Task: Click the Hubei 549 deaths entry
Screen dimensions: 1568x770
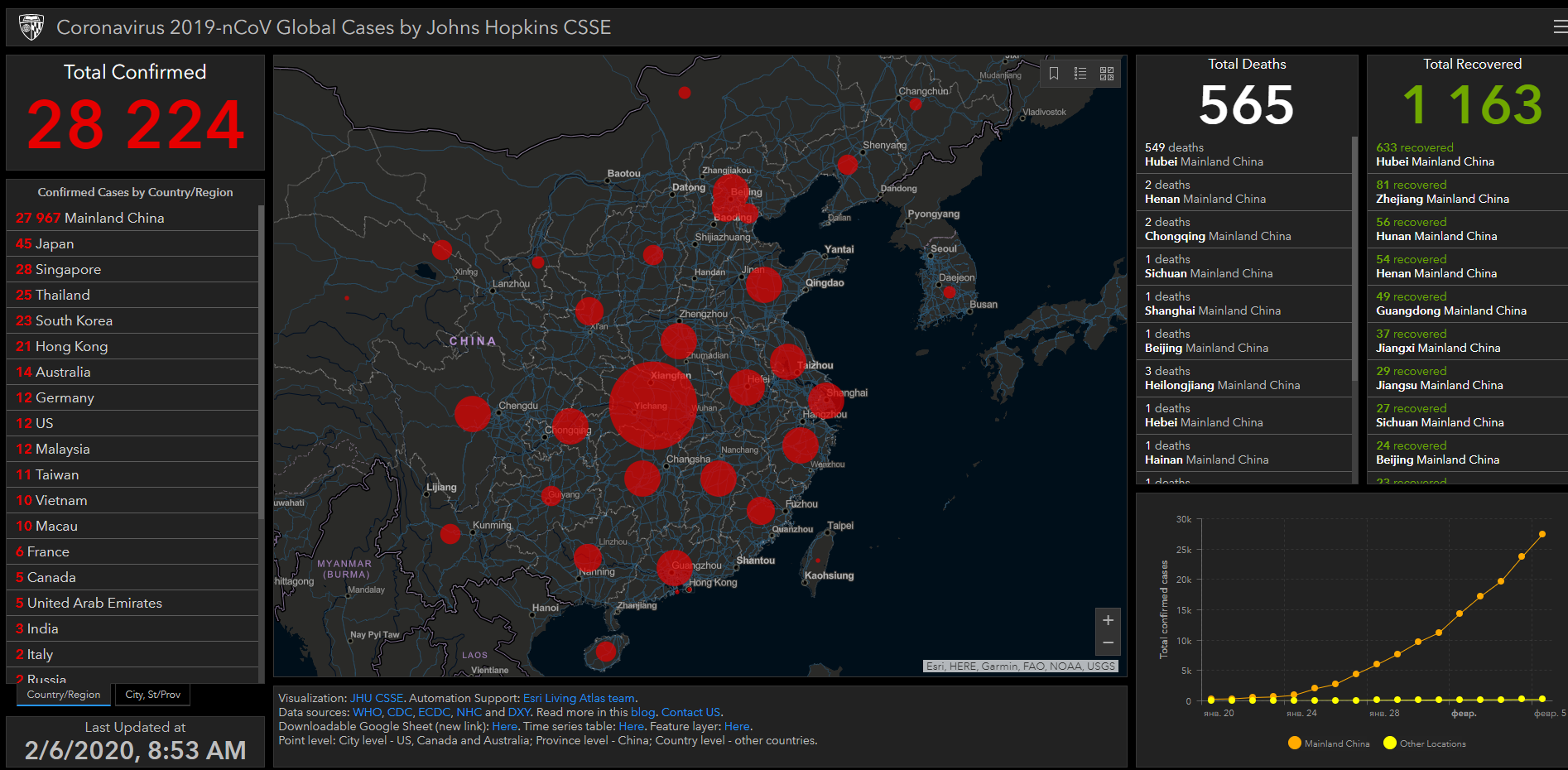Action: (1204, 155)
